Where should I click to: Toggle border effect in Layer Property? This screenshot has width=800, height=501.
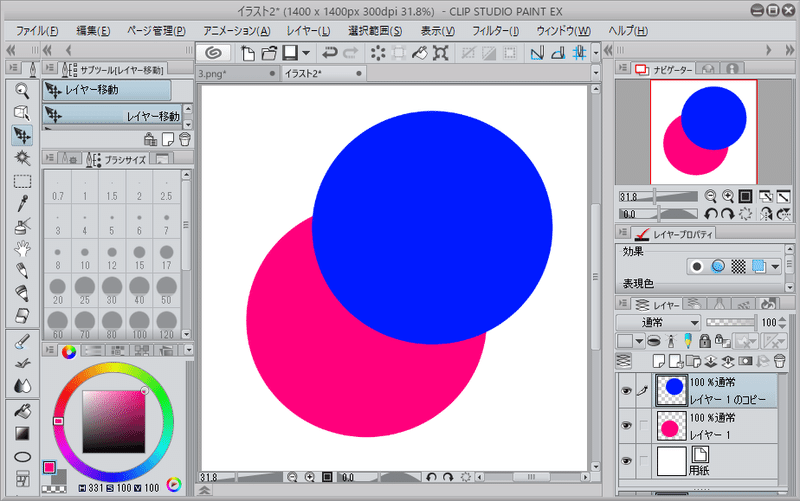(x=696, y=266)
